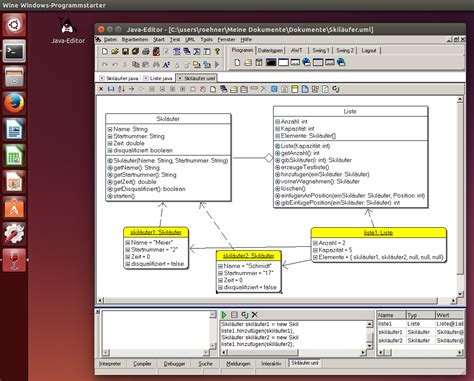This screenshot has width=474, height=381.
Task: Open the Datei menu
Action: [110, 40]
